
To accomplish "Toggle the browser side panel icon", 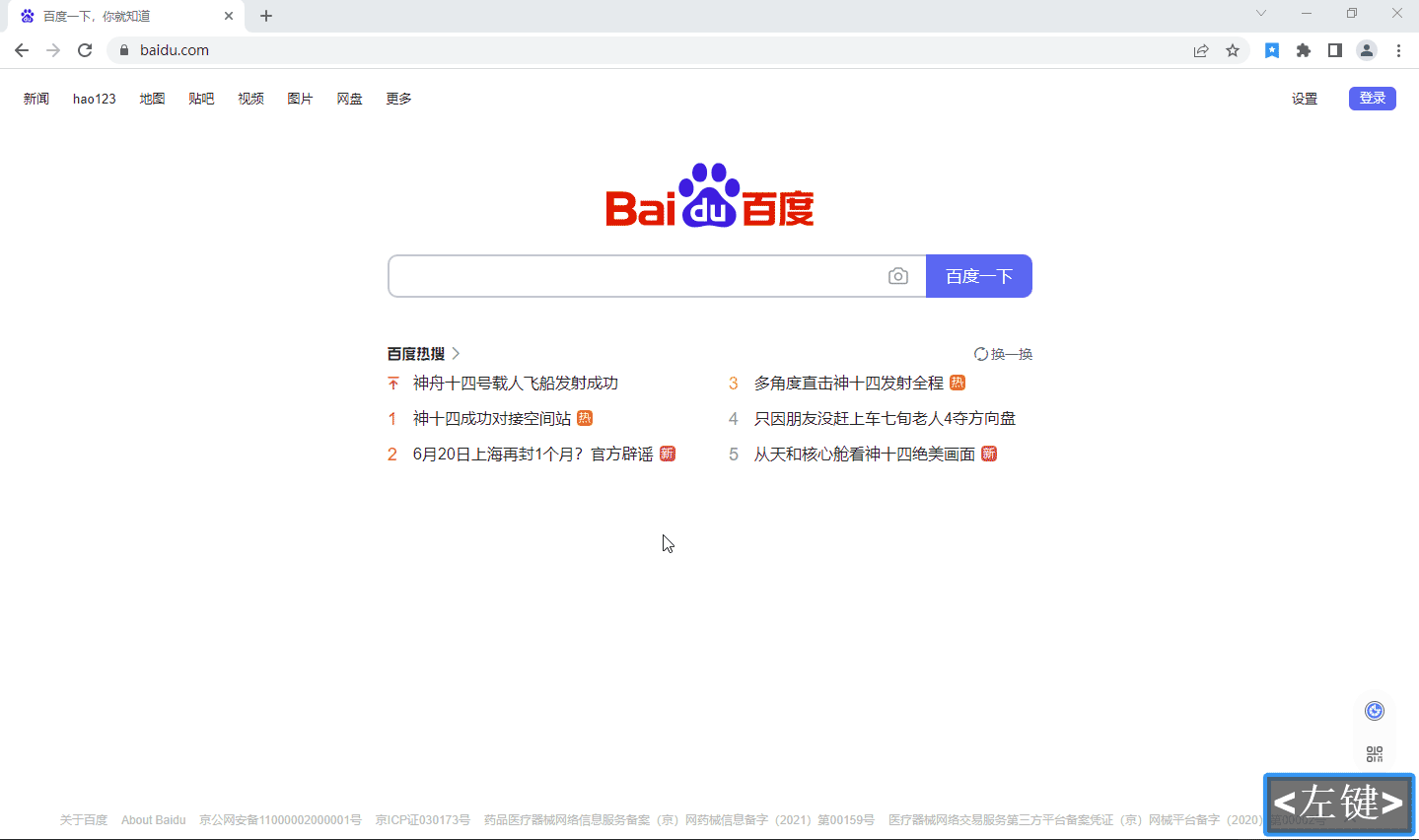I will (x=1335, y=50).
